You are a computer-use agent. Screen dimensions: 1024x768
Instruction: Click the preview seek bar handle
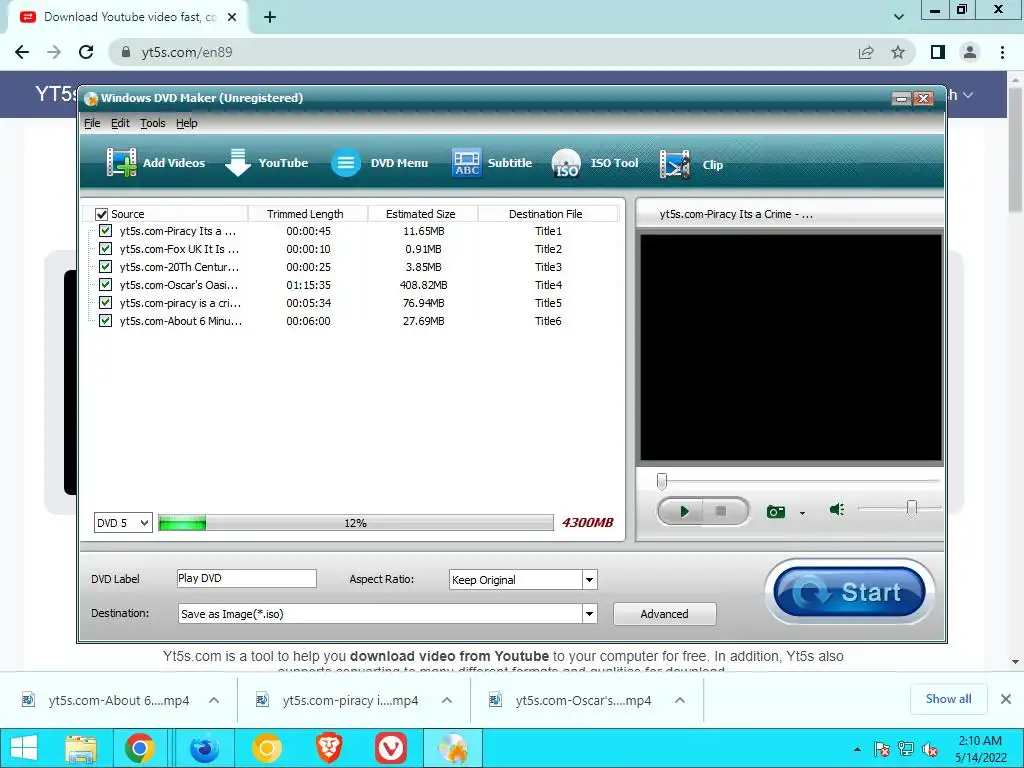(x=662, y=481)
